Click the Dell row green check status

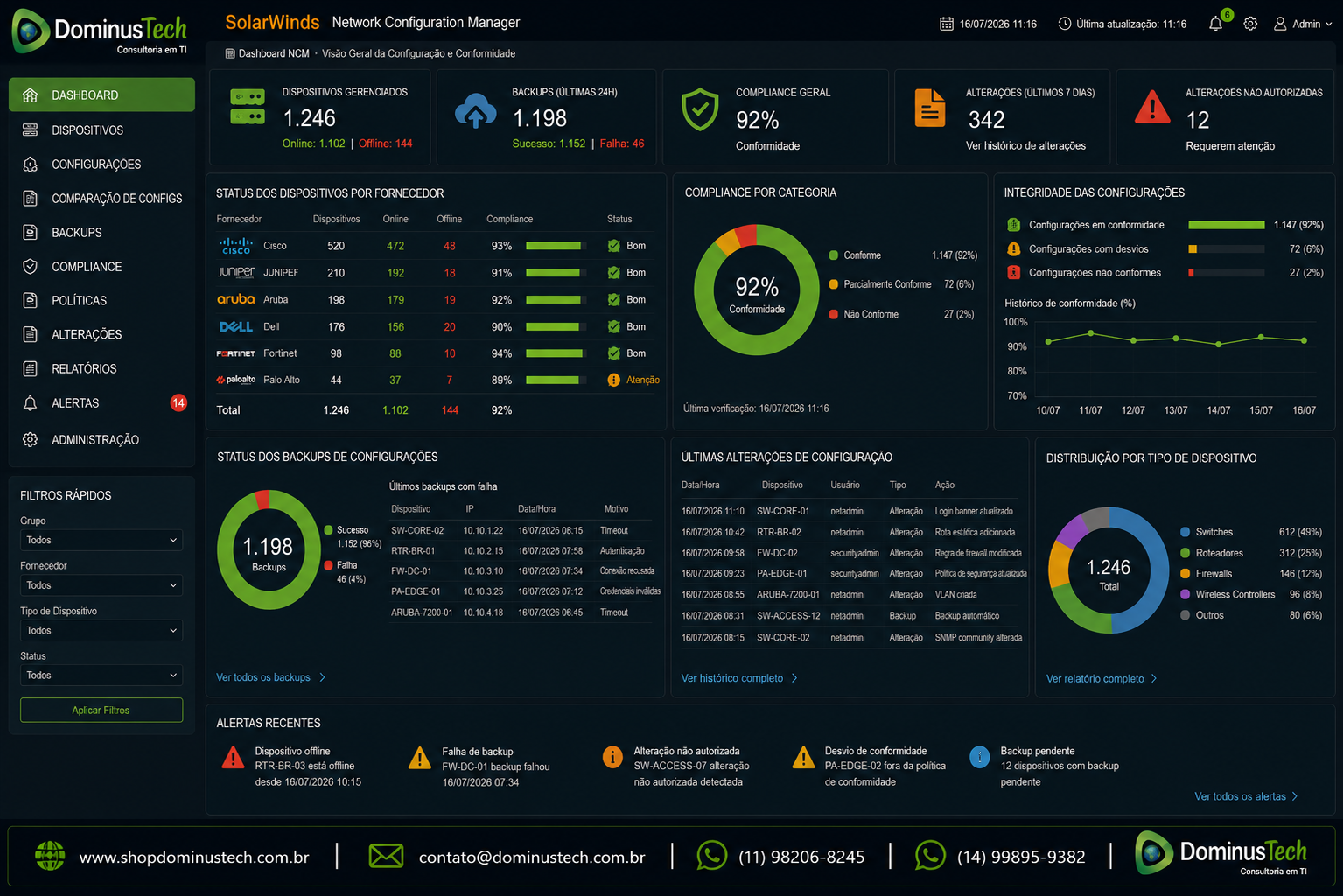click(614, 326)
